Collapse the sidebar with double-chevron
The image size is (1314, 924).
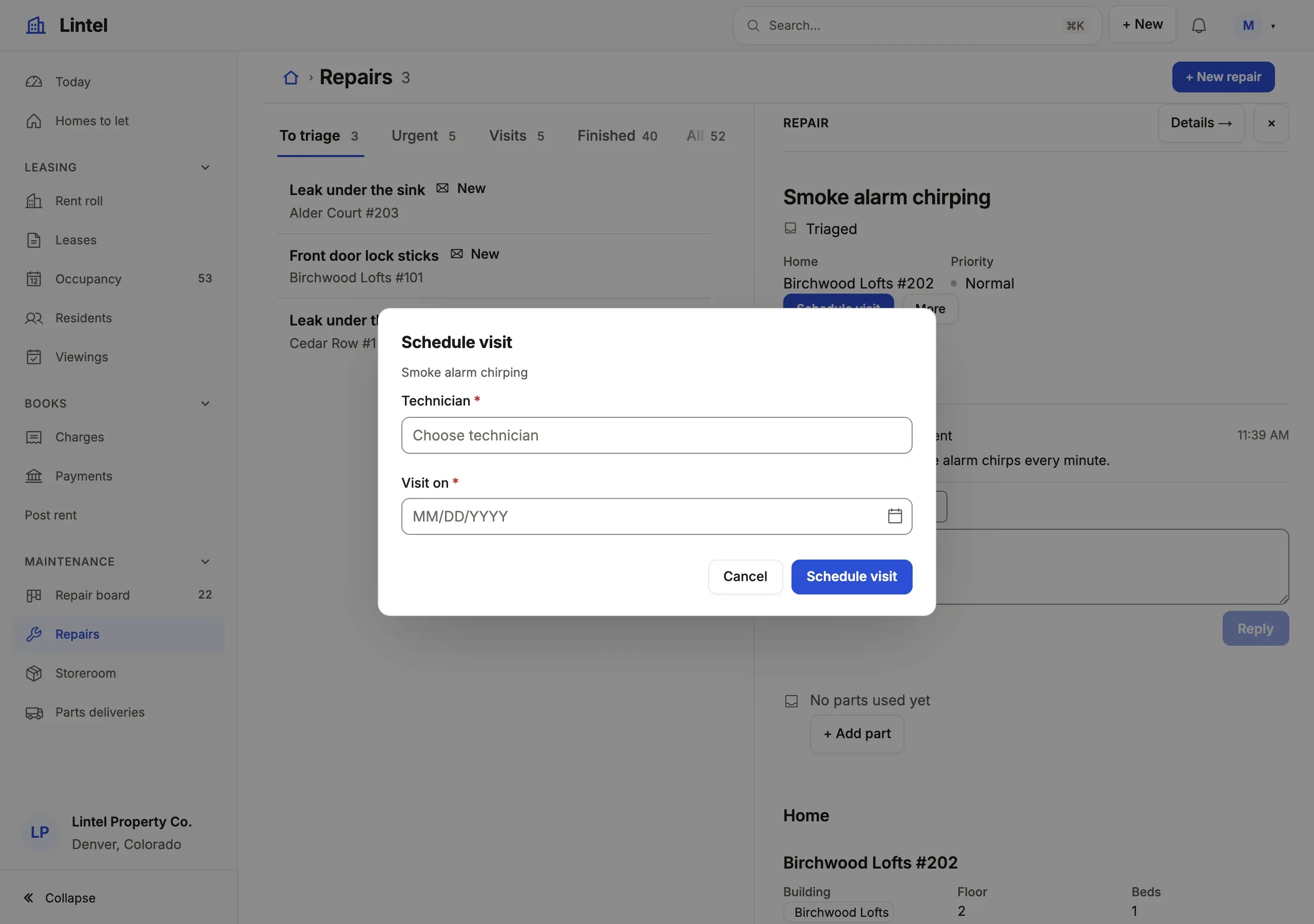pyautogui.click(x=29, y=897)
